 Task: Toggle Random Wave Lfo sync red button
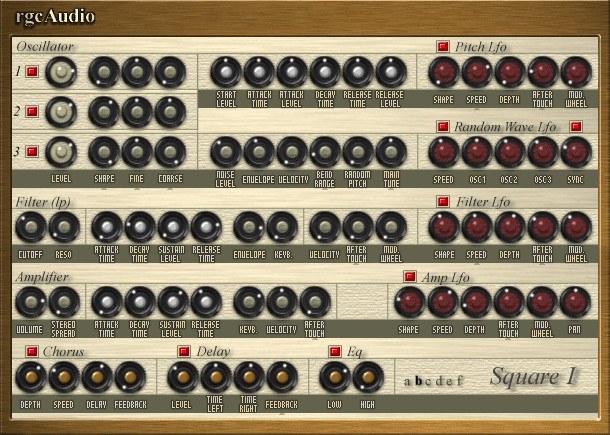(x=576, y=126)
